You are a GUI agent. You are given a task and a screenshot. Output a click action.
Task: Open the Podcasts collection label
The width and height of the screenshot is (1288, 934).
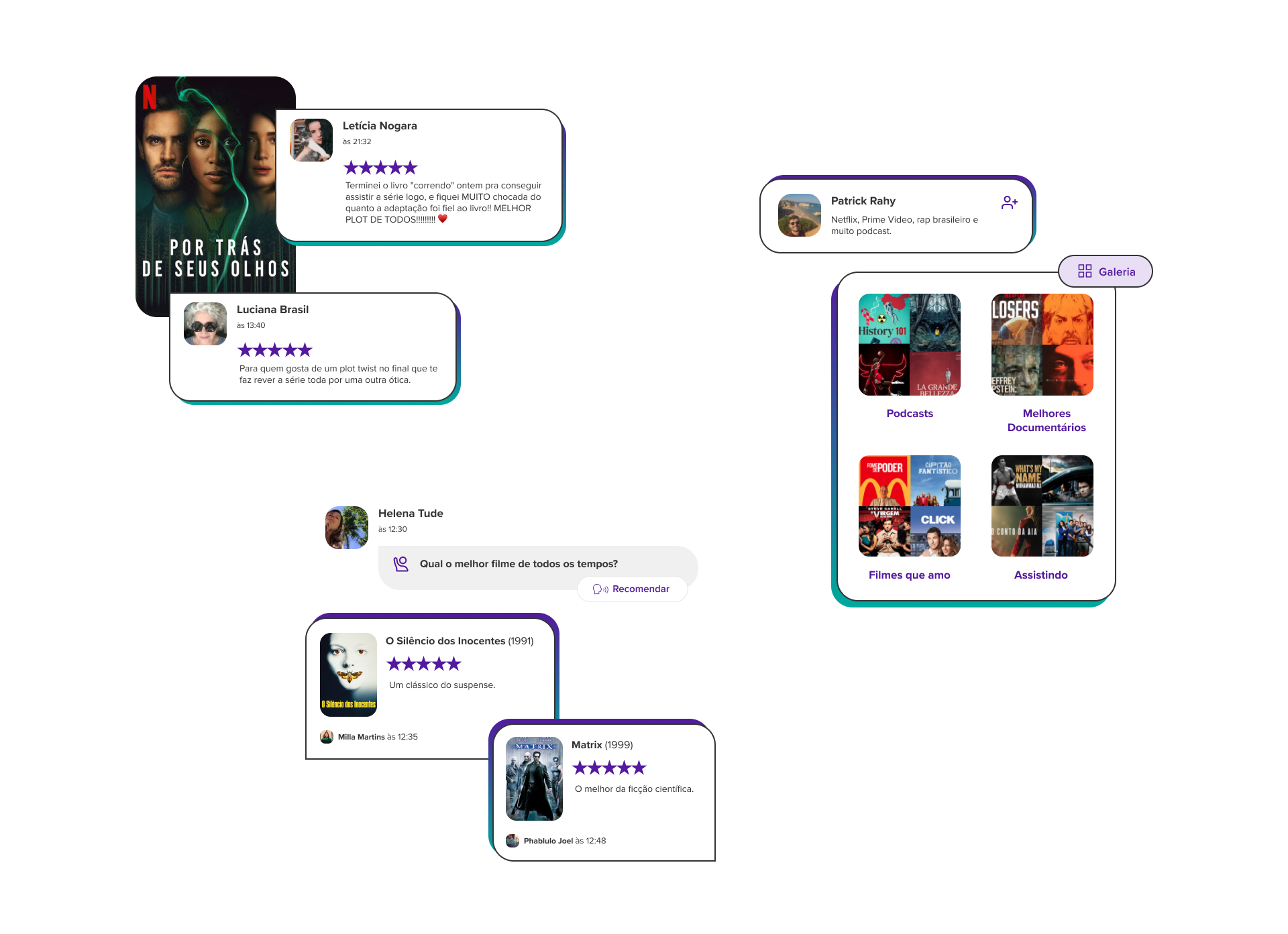click(x=910, y=414)
